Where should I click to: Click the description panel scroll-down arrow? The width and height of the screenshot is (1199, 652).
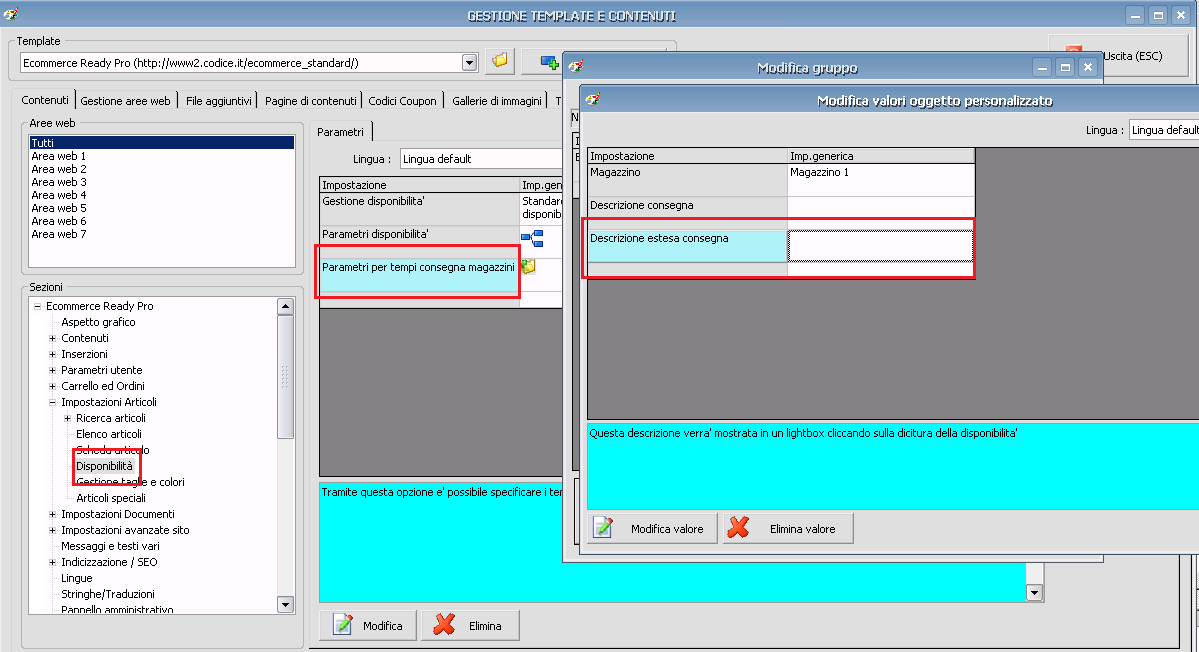pos(1035,592)
